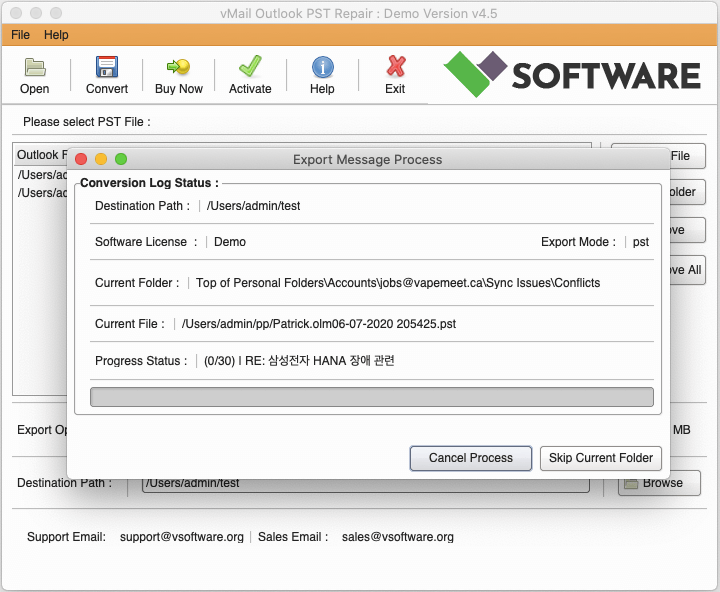
Task: Click the Activate green checkmark icon
Action: pos(250,66)
